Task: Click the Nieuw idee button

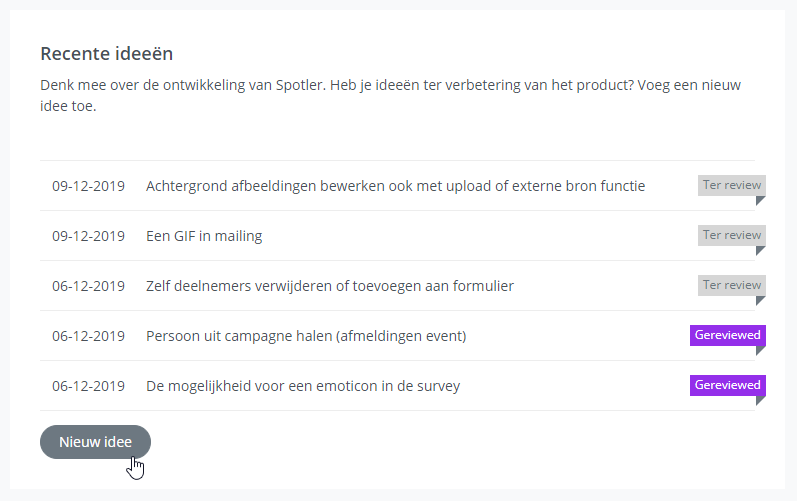Action: pyautogui.click(x=95, y=442)
